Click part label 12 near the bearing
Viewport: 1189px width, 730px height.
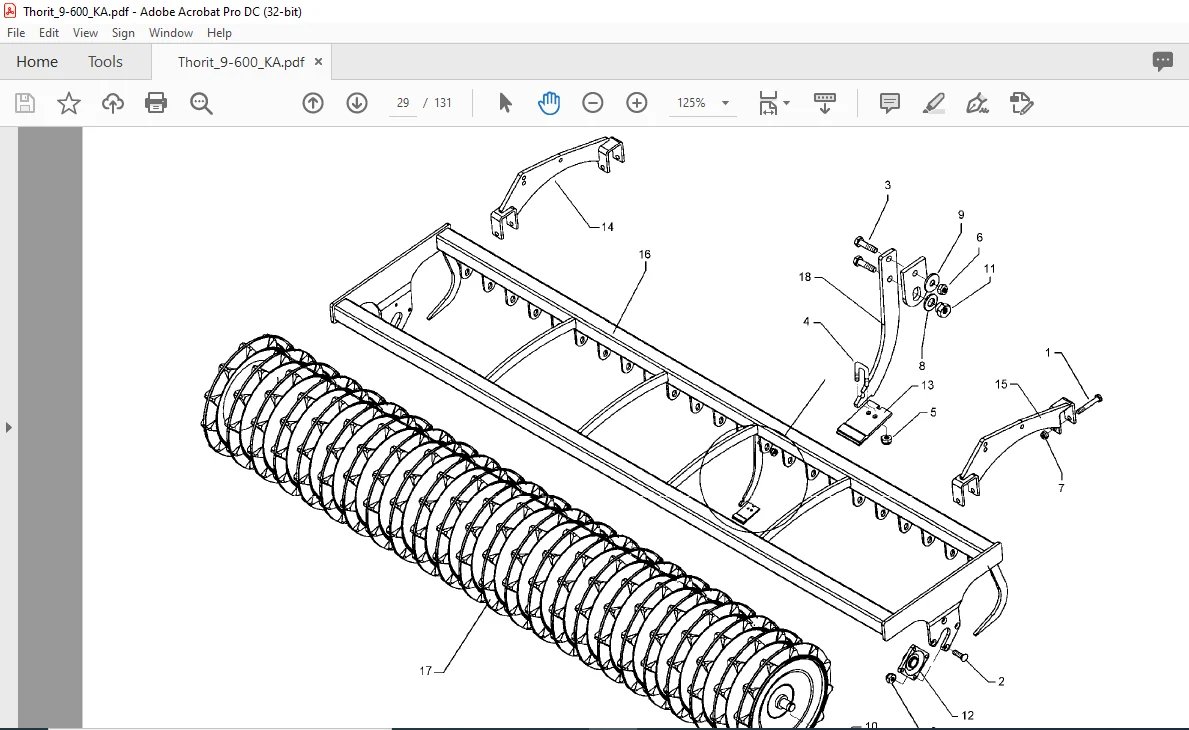point(967,715)
